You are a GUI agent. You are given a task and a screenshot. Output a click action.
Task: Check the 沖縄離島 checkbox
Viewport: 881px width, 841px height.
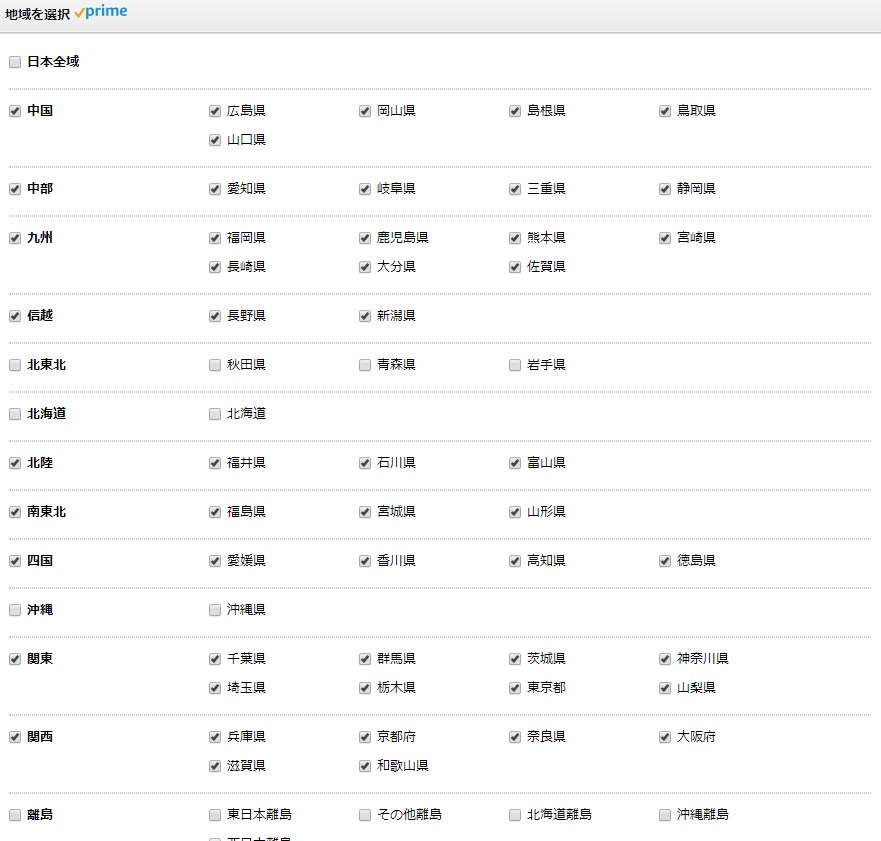click(x=665, y=815)
